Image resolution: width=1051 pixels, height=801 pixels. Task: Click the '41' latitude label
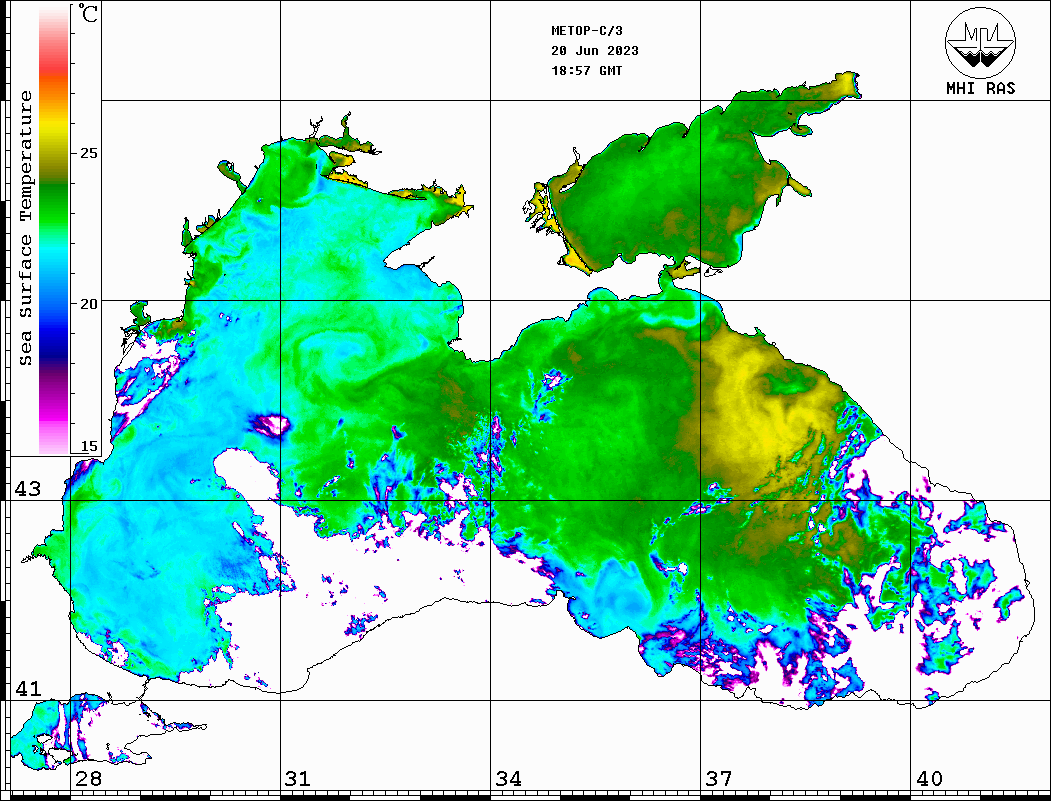click(x=28, y=688)
